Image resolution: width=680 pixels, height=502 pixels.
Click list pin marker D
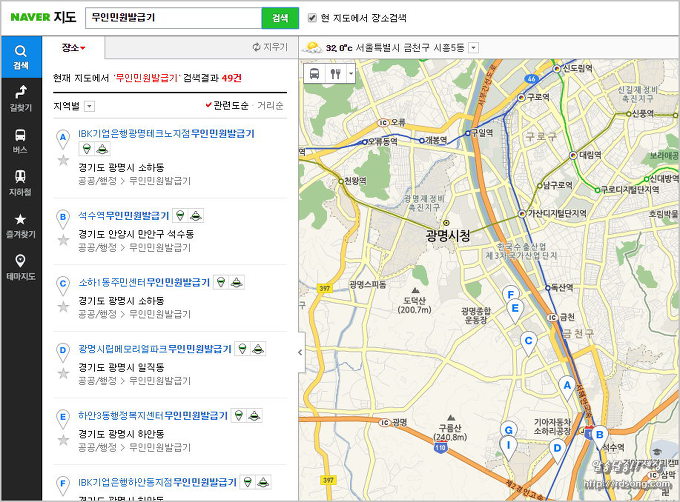tap(63, 352)
